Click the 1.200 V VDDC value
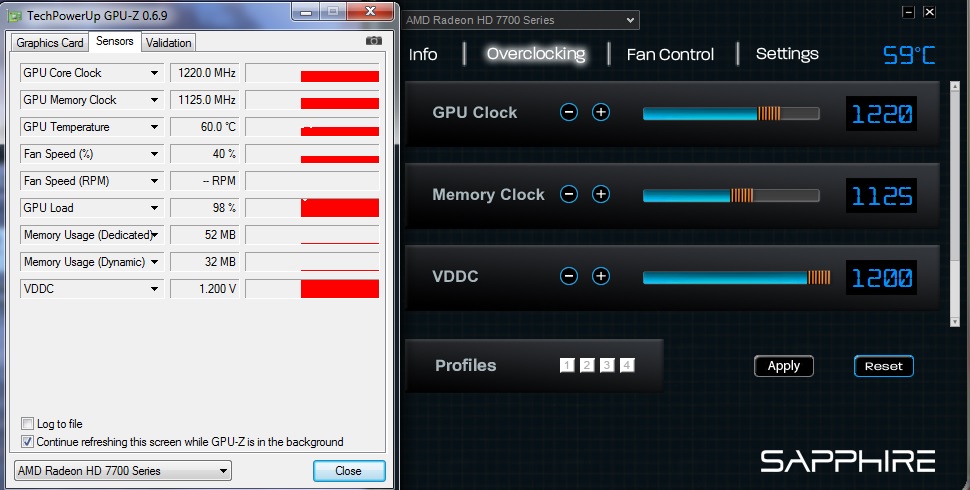This screenshot has width=970, height=490. (205, 289)
